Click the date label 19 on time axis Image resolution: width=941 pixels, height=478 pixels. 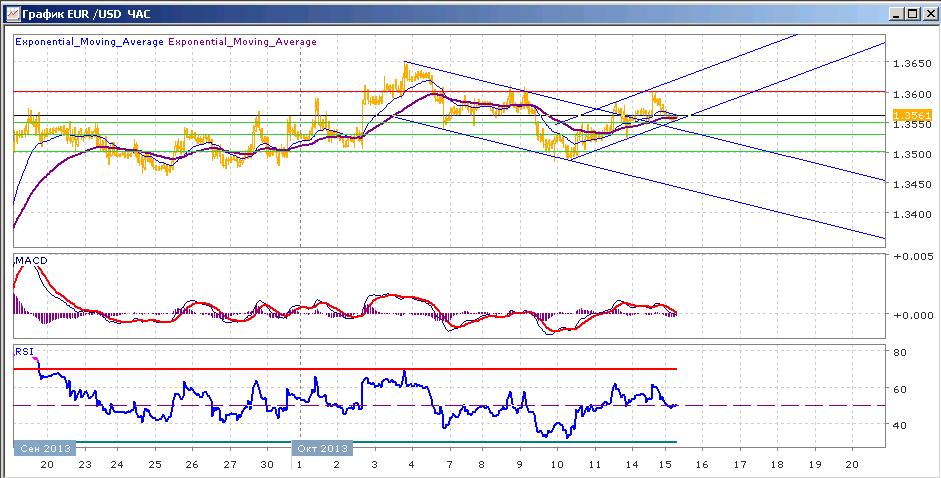pos(814,465)
